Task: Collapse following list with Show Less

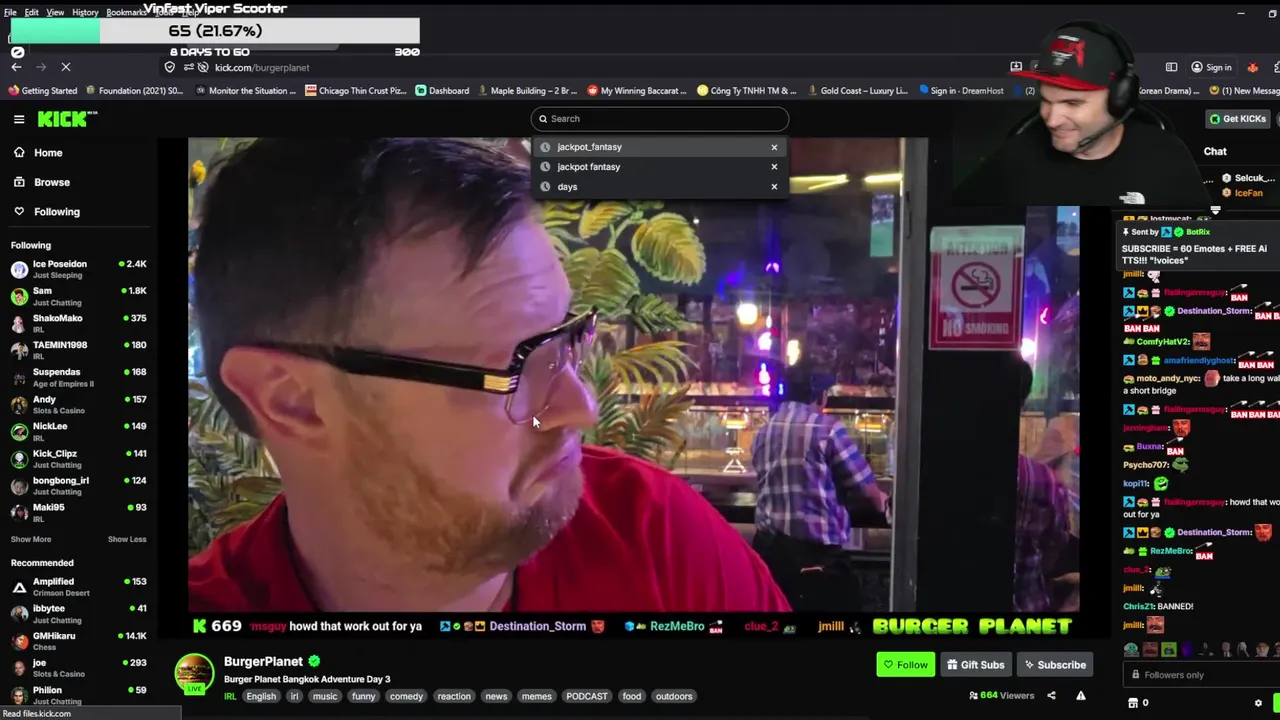Action: pos(127,539)
